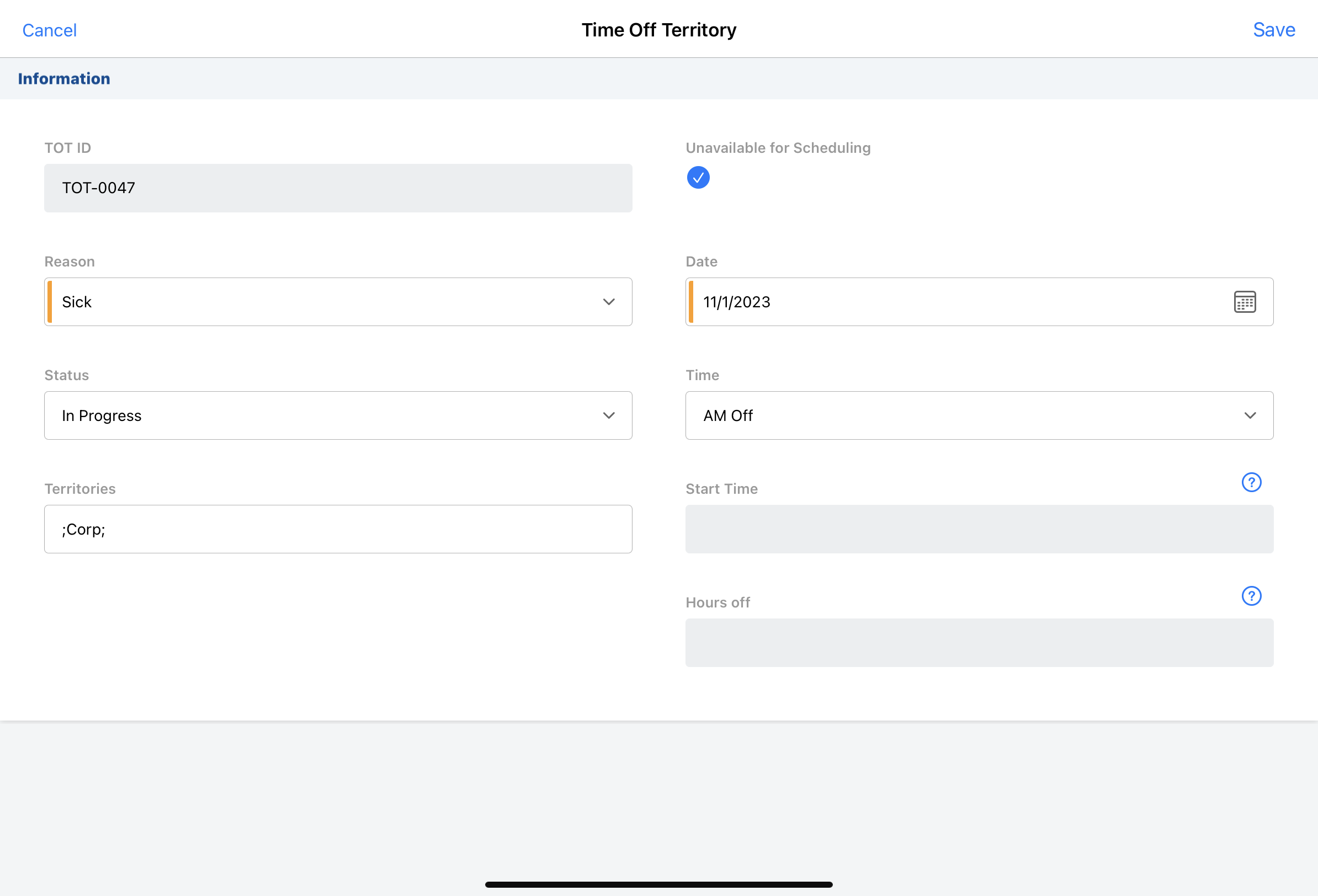
Task: Click the Unavailable for Scheduling label
Action: (778, 148)
